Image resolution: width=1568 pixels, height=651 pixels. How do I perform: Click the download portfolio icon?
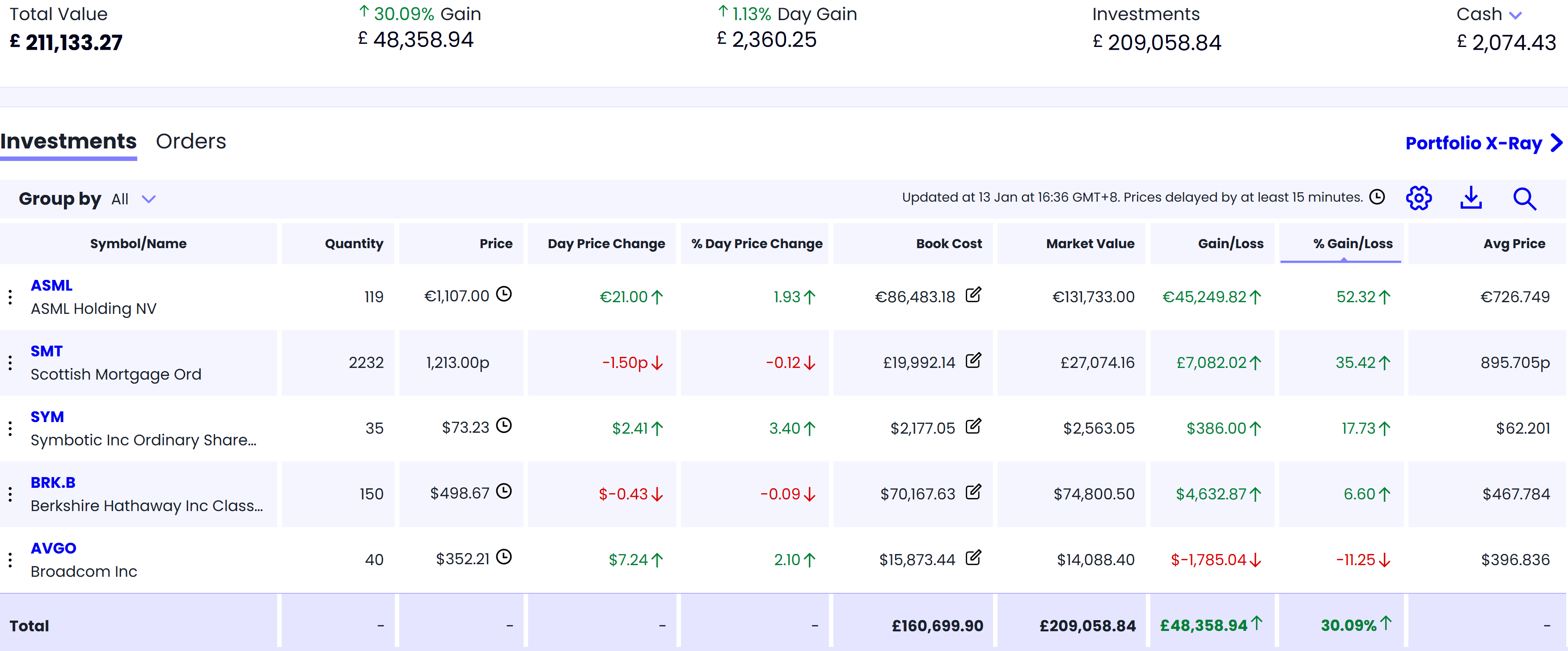click(x=1471, y=198)
